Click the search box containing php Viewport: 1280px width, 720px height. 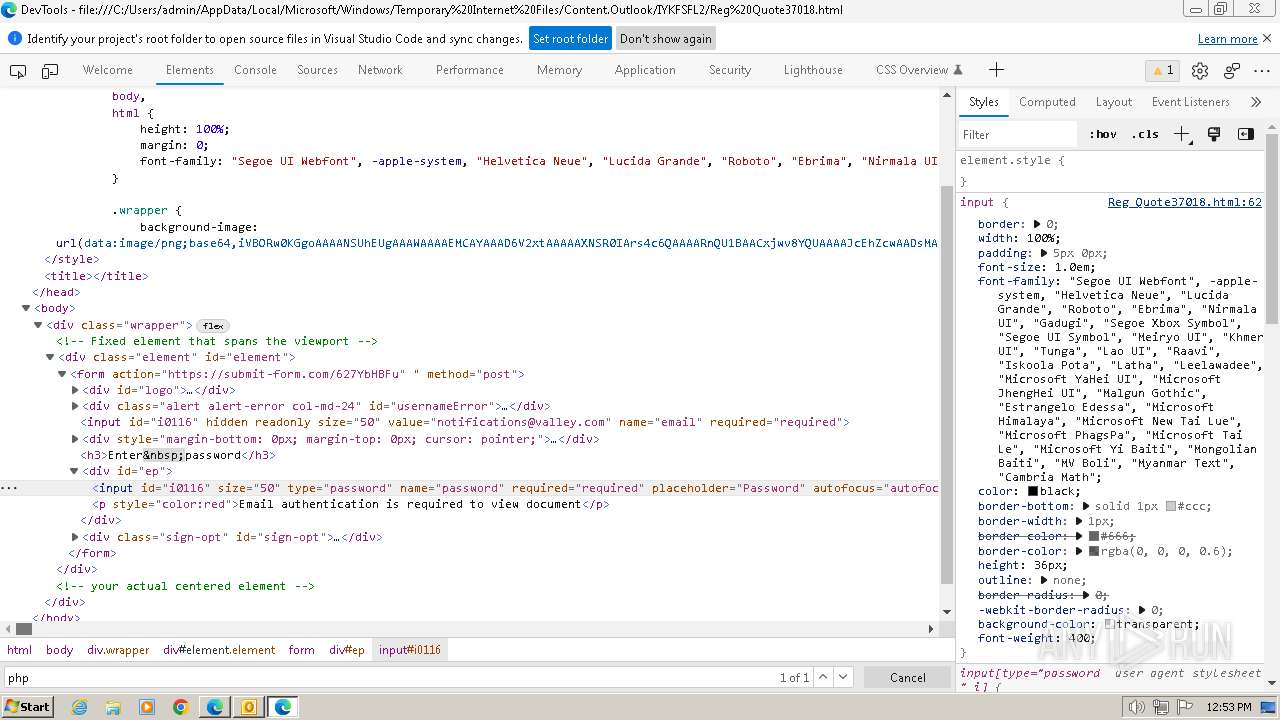[390, 677]
